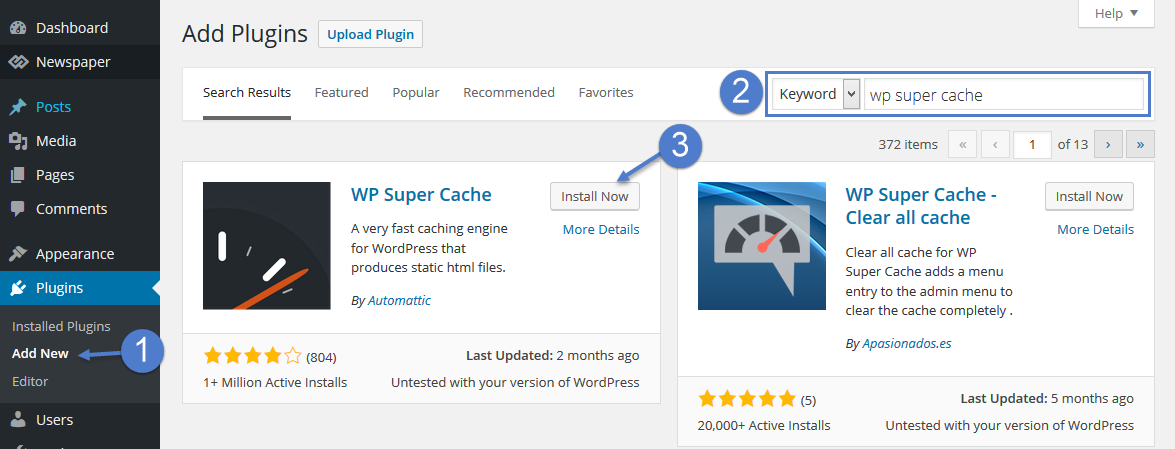Screen dimensions: 1175x449
Task: Click the current page number field
Action: click(1032, 145)
